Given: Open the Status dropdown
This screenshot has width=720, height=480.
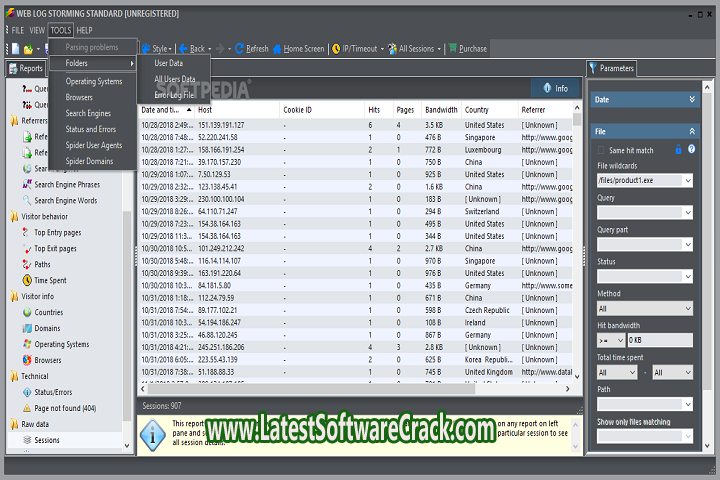Looking at the screenshot, I should click(688, 277).
